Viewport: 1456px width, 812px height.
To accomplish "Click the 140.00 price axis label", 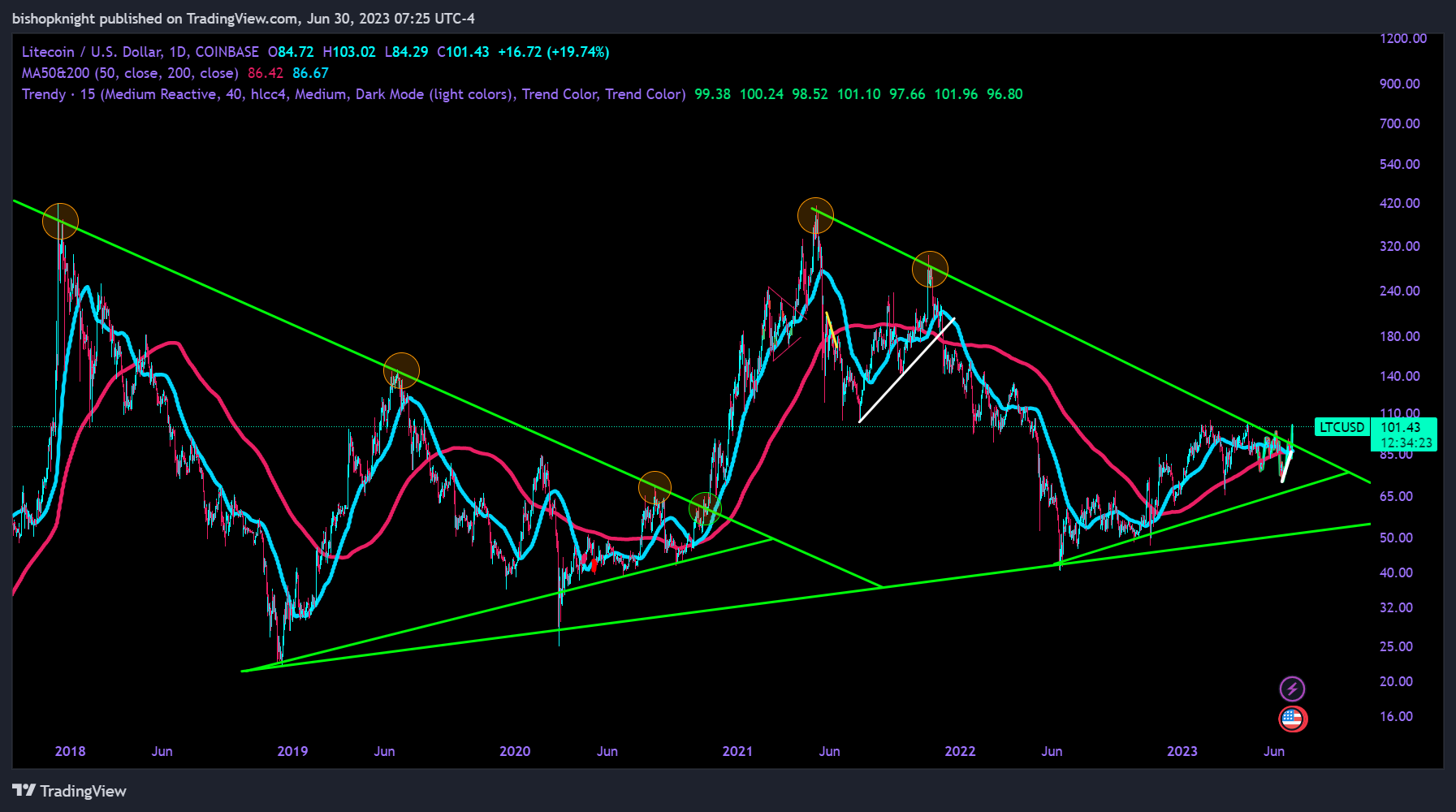I will (1400, 376).
